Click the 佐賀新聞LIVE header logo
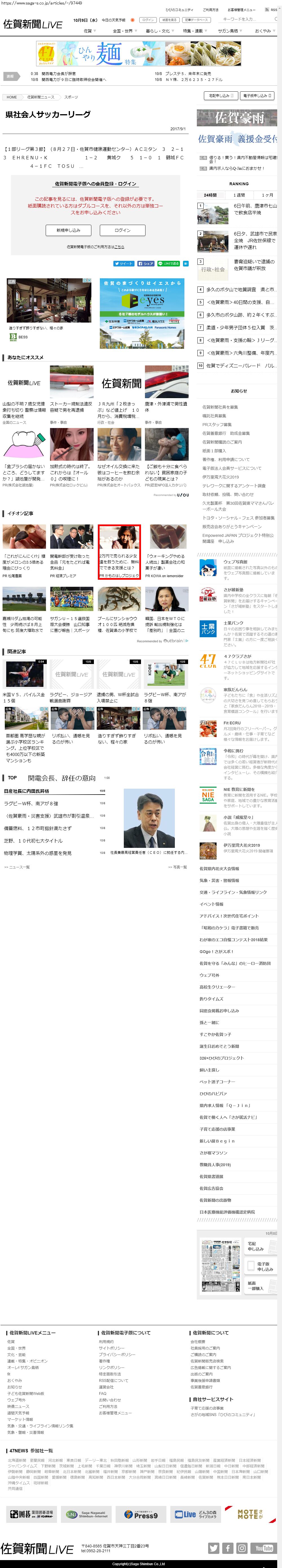This screenshot has height=1568, width=282. click(x=33, y=24)
